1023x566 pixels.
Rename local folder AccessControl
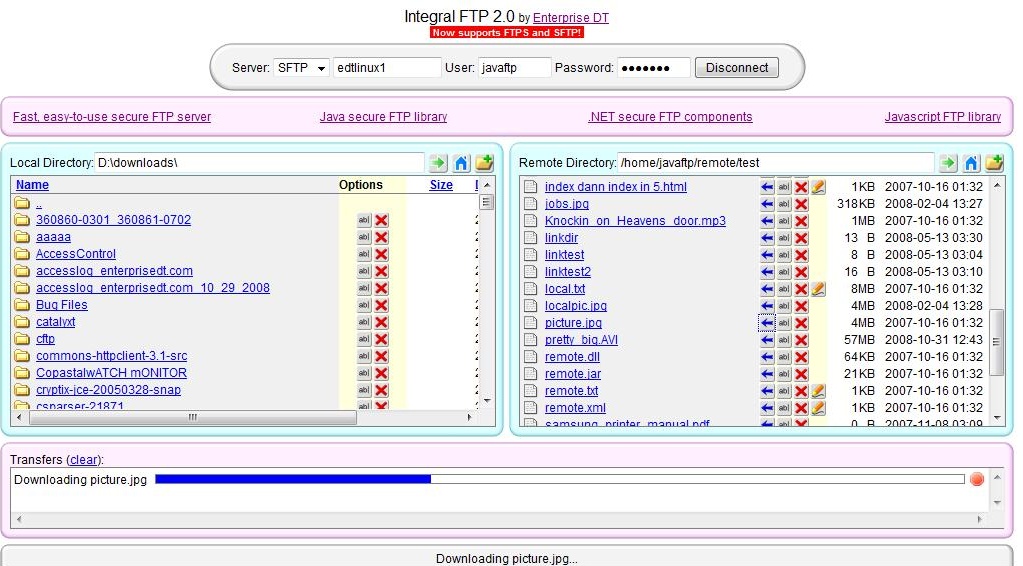pyautogui.click(x=364, y=254)
